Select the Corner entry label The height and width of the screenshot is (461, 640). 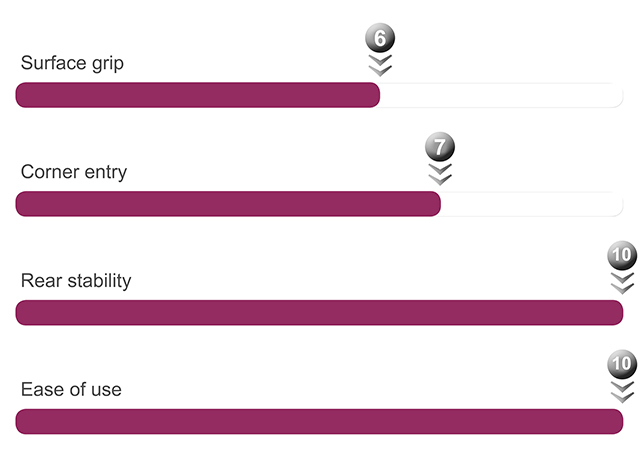point(74,172)
